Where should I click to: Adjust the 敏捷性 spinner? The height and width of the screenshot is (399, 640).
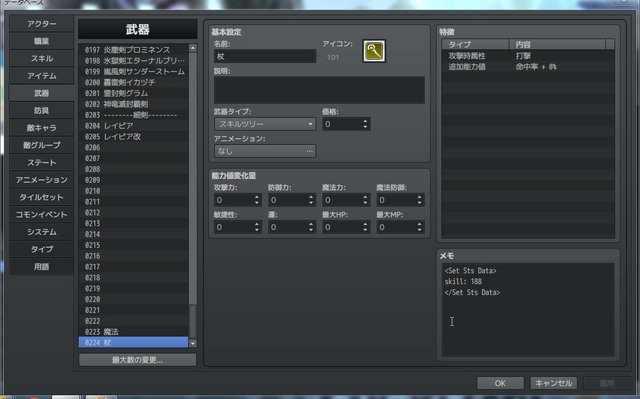(257, 227)
